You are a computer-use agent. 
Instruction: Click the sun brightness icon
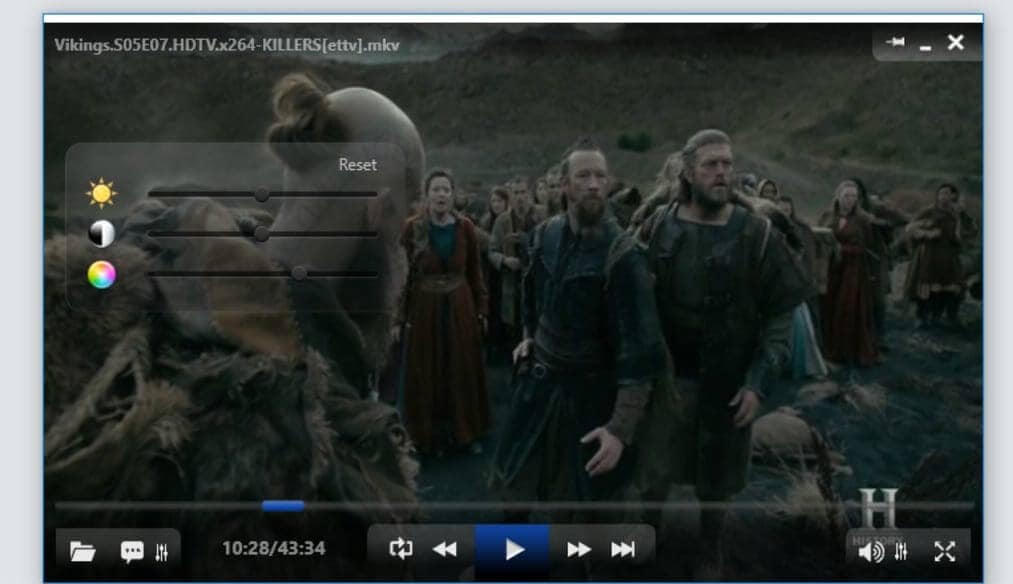pyautogui.click(x=101, y=193)
